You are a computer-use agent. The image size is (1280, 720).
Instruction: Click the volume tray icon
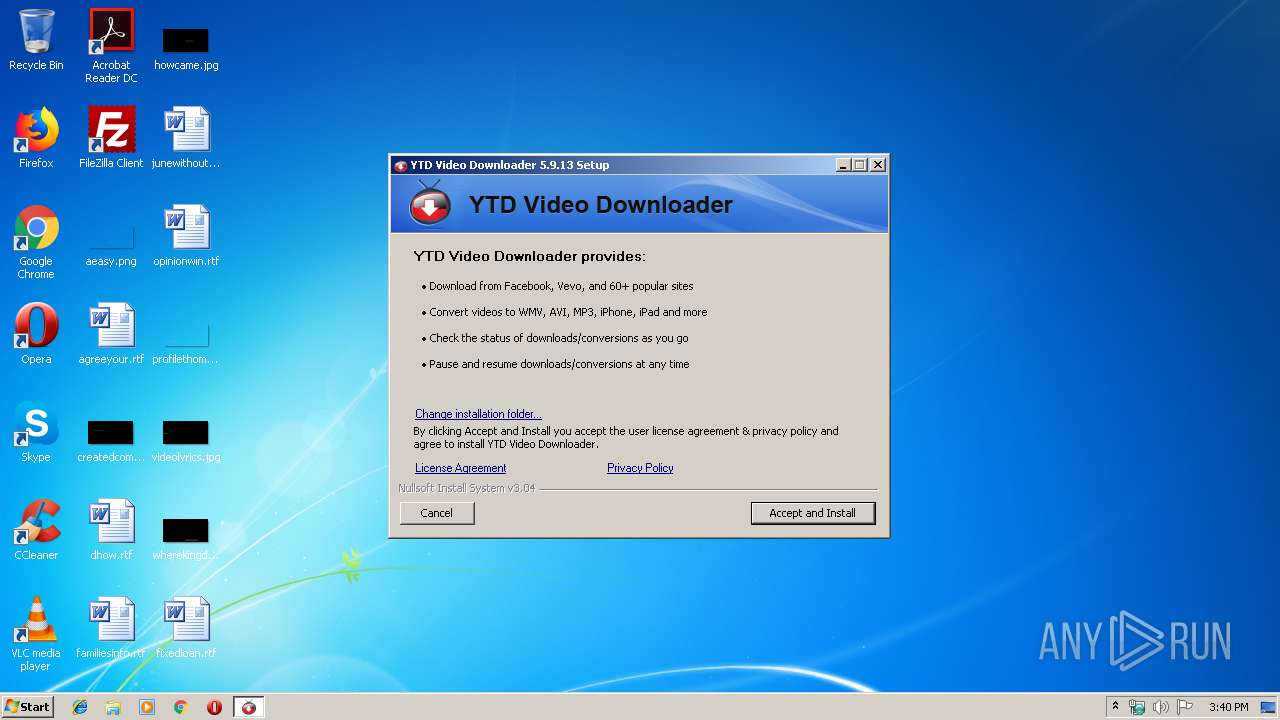[x=1160, y=707]
